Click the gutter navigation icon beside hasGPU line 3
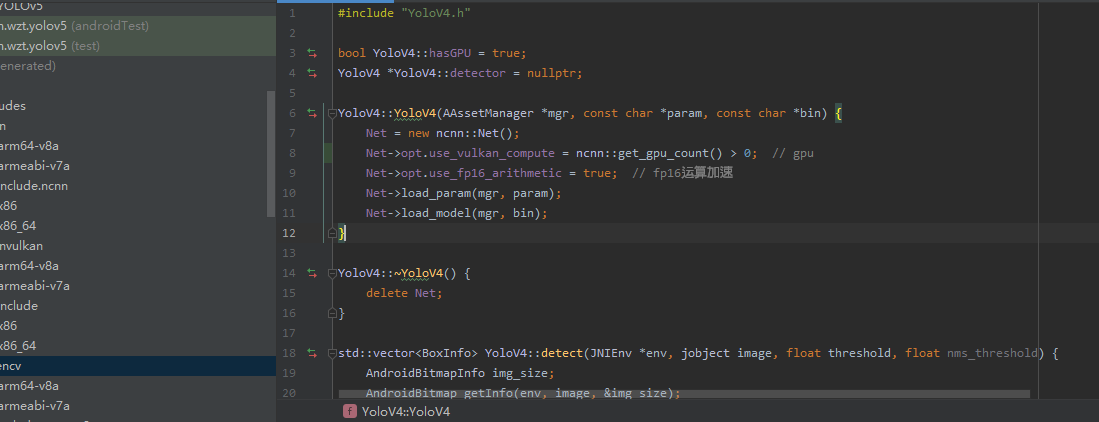Image resolution: width=1099 pixels, height=422 pixels. pyautogui.click(x=312, y=53)
